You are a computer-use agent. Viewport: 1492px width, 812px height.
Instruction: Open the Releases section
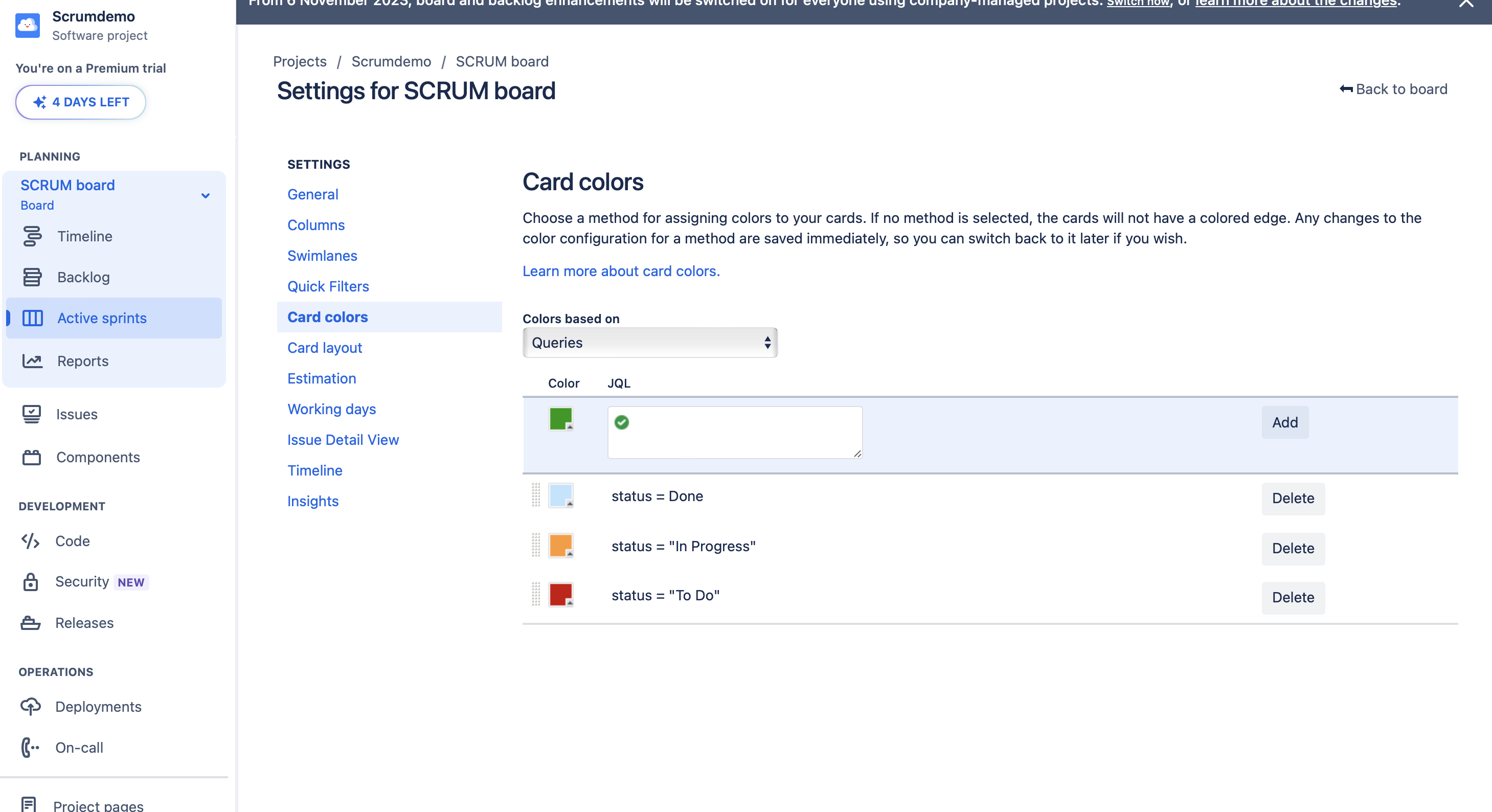84,623
